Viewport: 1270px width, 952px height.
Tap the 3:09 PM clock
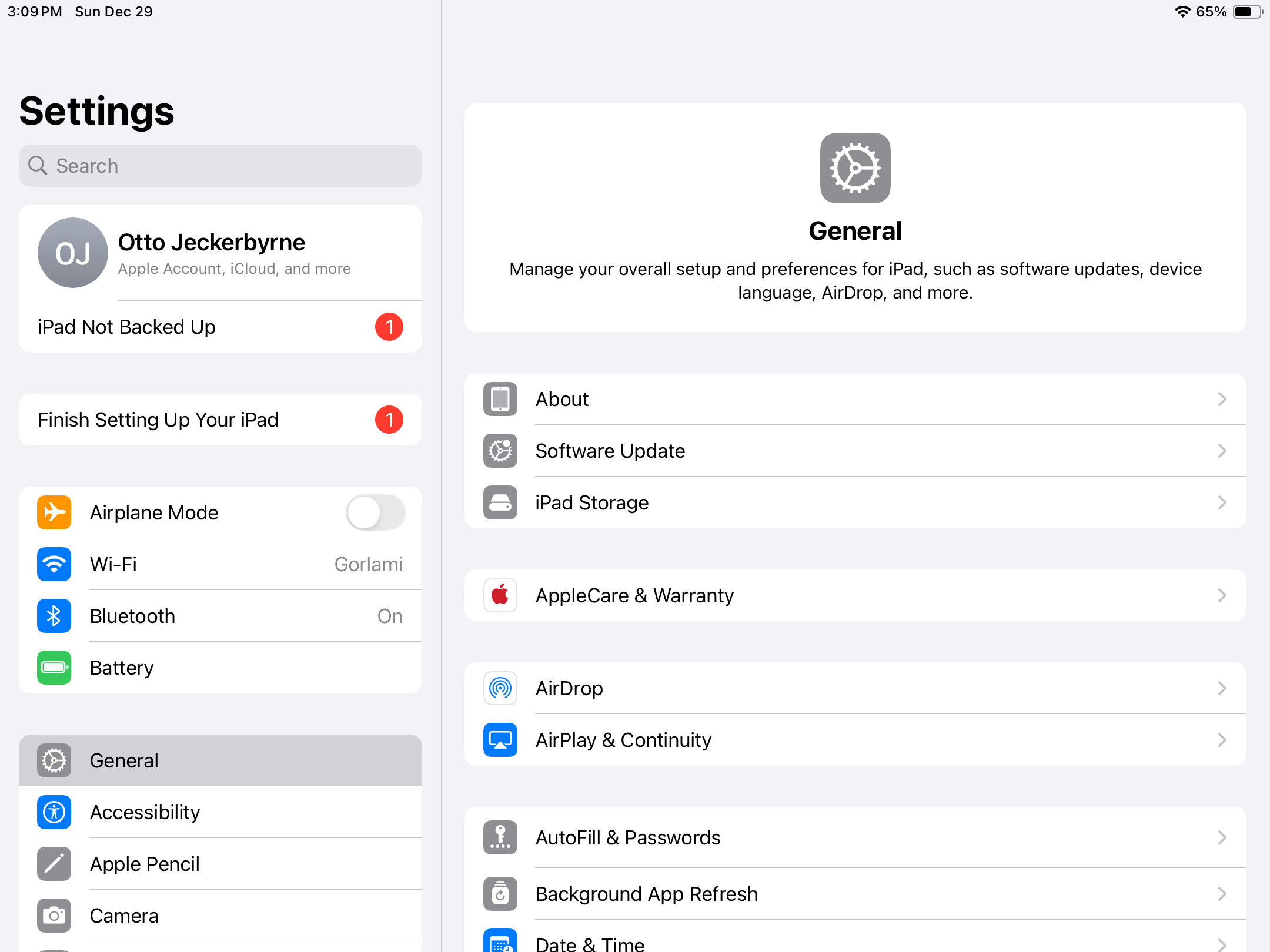[x=35, y=12]
